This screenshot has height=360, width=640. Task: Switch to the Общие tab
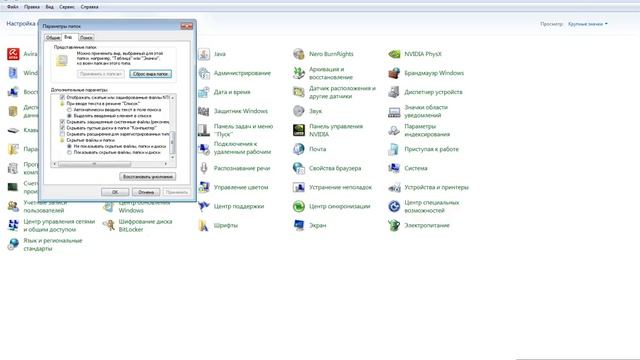[53, 38]
